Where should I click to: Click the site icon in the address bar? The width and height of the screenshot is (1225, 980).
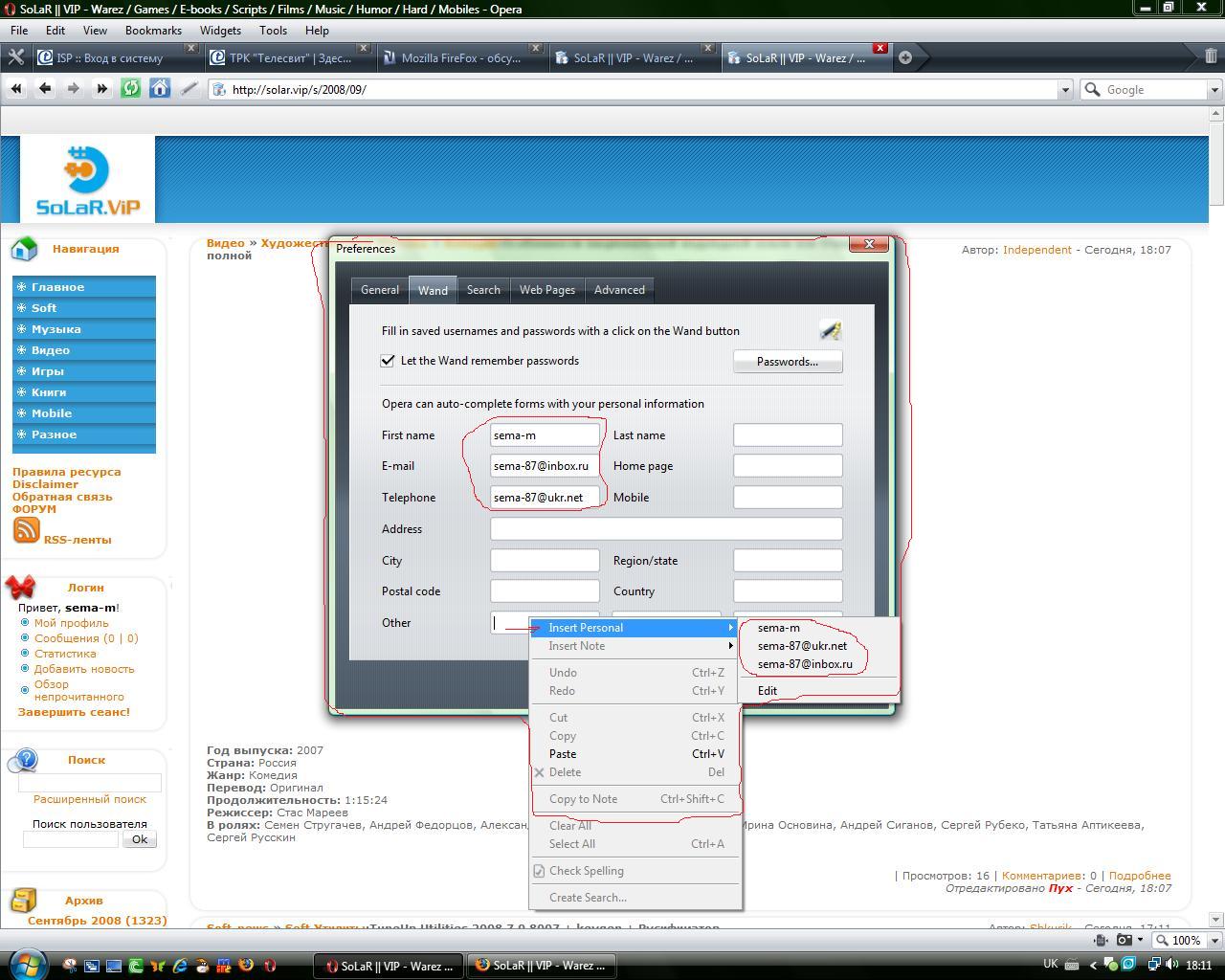pos(219,89)
